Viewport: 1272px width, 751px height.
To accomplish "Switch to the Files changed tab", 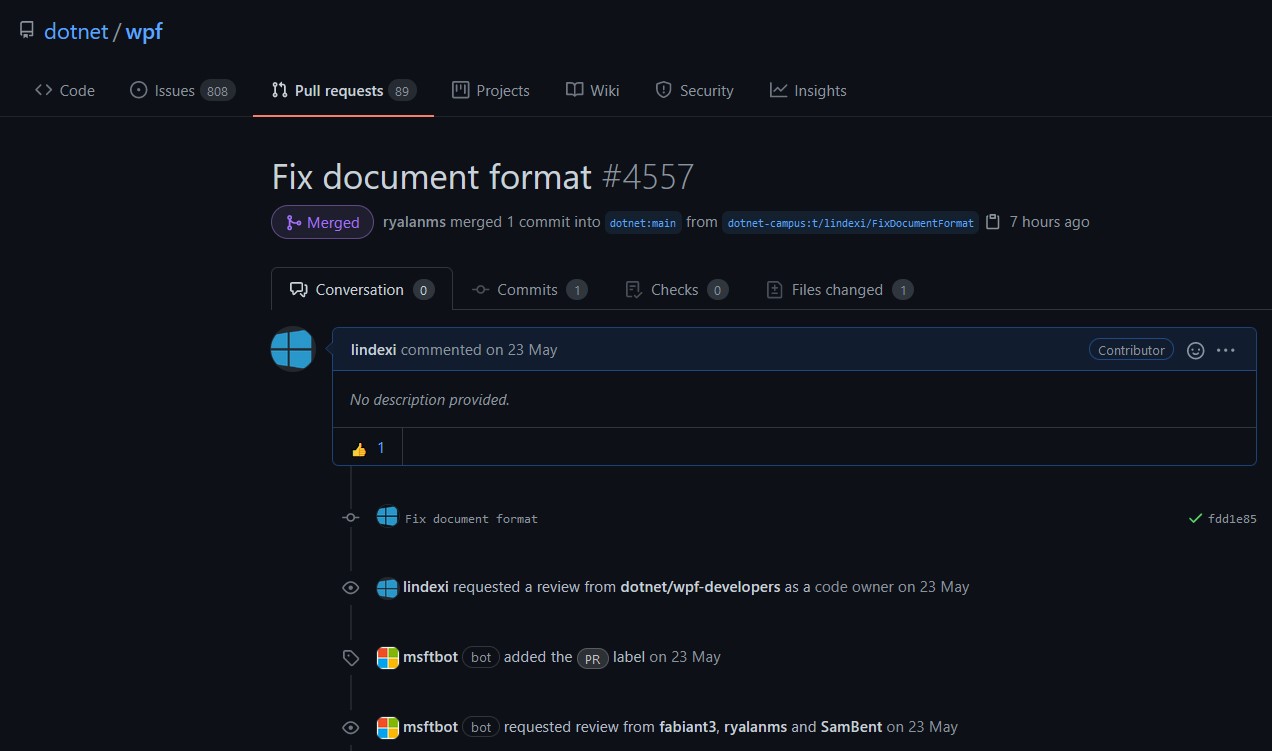I will pyautogui.click(x=838, y=290).
